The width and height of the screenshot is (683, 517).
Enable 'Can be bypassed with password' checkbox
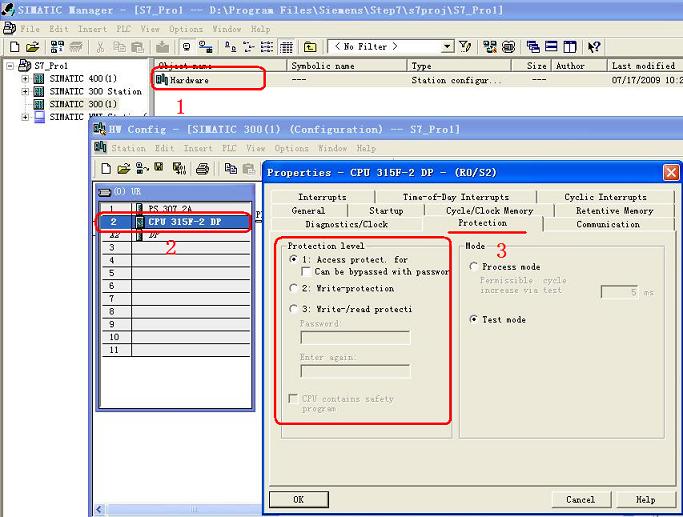pyautogui.click(x=306, y=272)
